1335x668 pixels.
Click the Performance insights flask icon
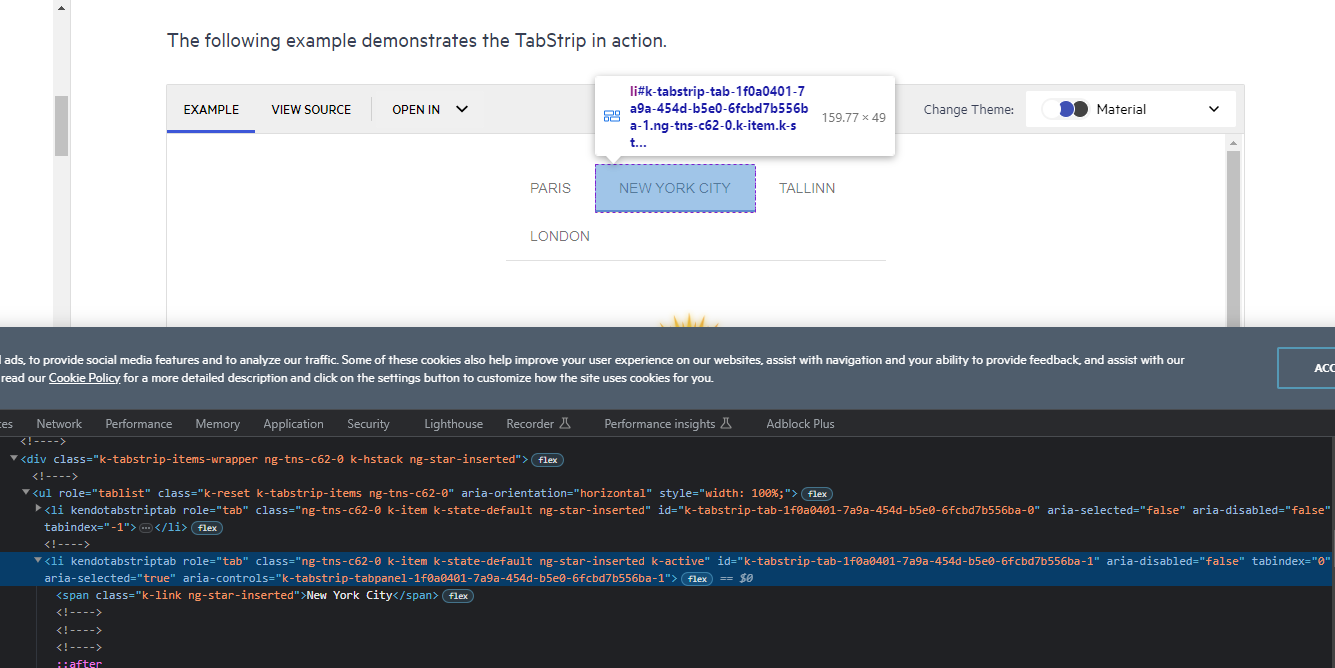coord(726,424)
